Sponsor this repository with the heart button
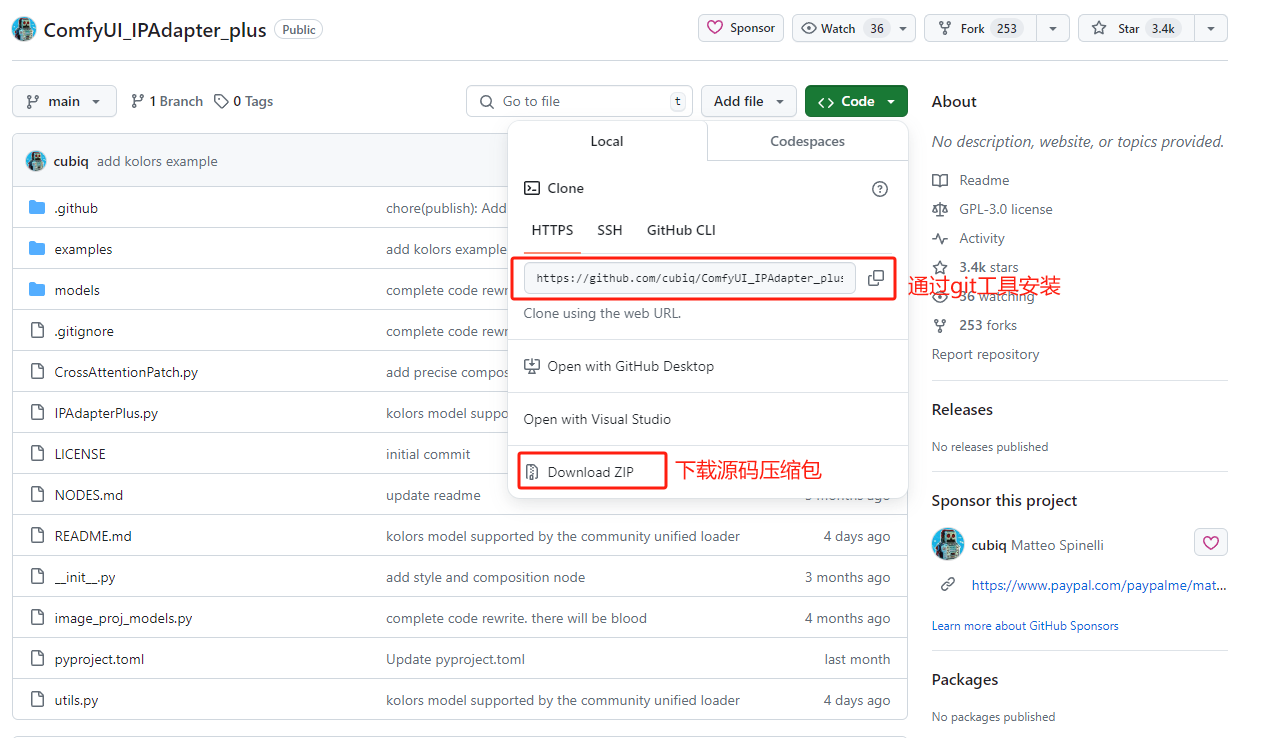This screenshot has width=1266, height=738. 741,28
